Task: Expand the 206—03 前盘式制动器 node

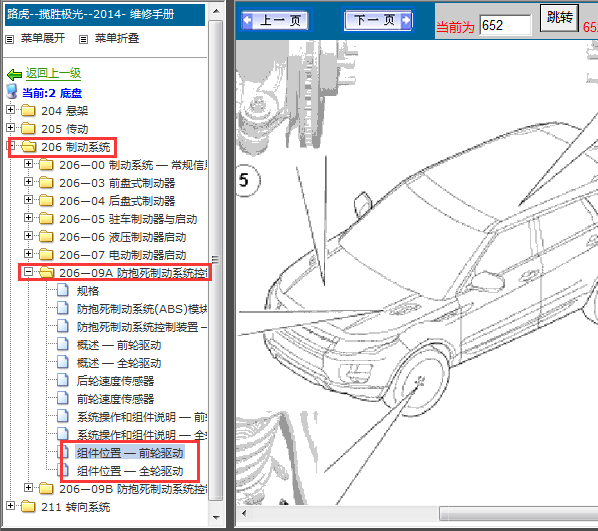Action: click(28, 182)
